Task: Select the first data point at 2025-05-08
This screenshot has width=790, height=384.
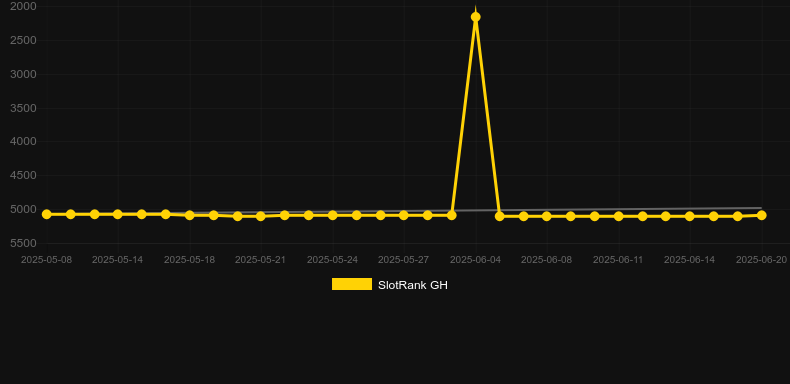Action: (46, 214)
